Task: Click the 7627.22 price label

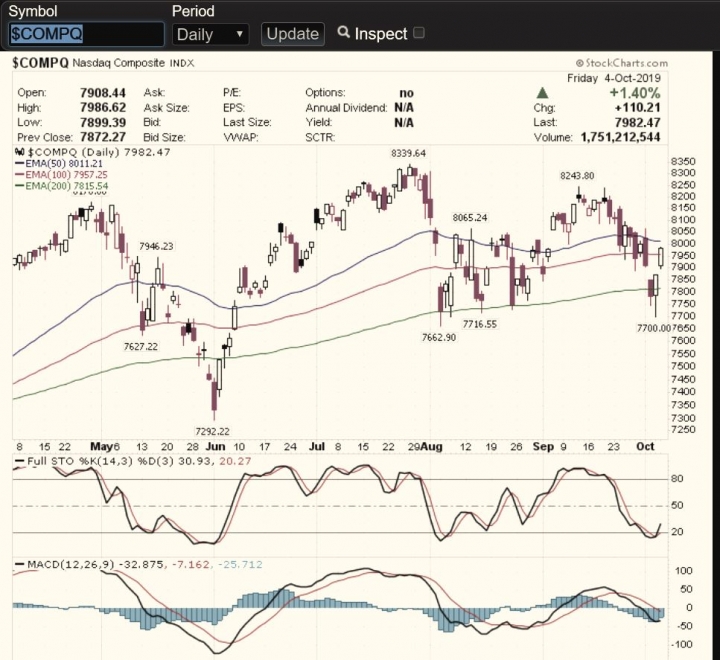Action: pos(141,346)
